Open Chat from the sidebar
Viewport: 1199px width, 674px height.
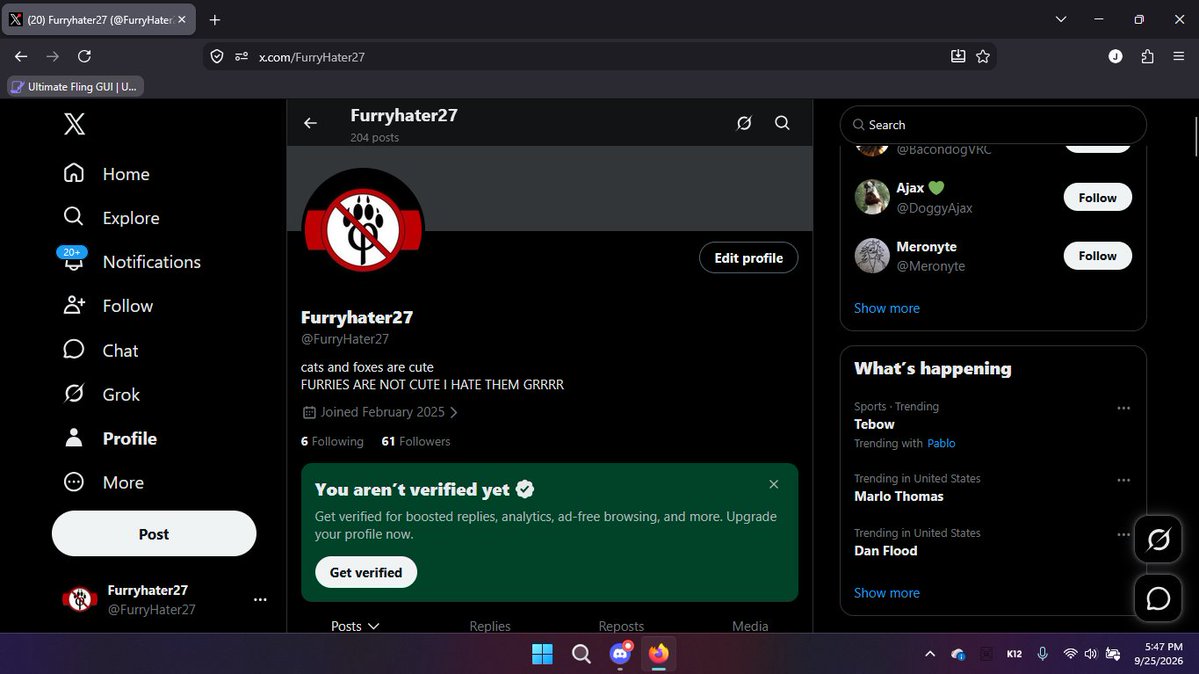coord(101,350)
